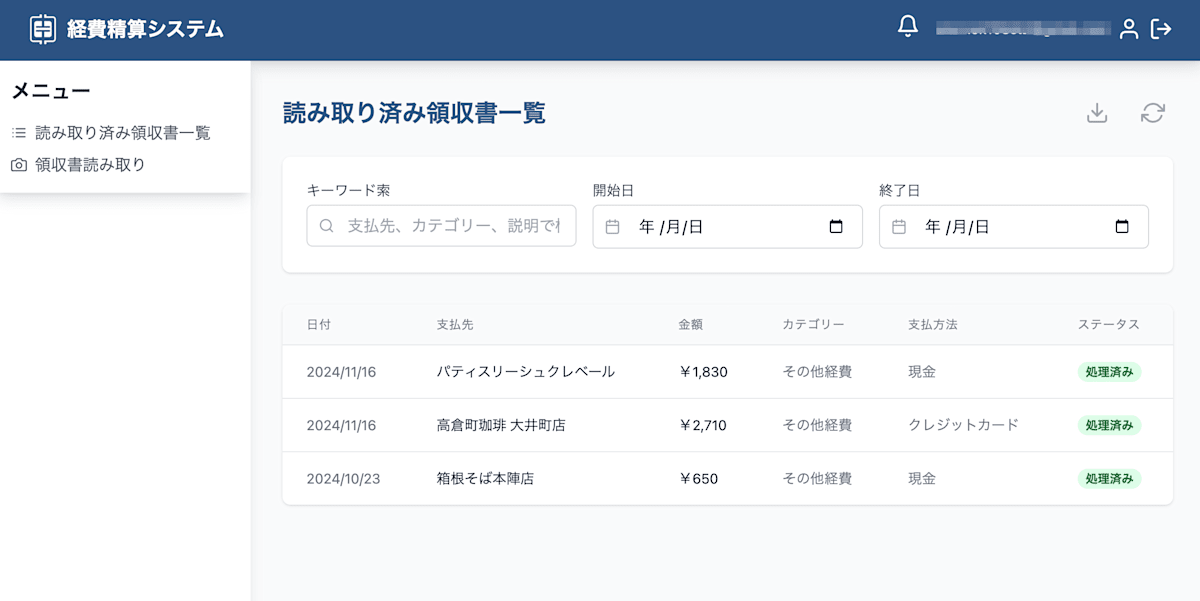Screen dimensions: 1200x601
Task: Click the クレジットカード payment cell
Action: tap(964, 425)
